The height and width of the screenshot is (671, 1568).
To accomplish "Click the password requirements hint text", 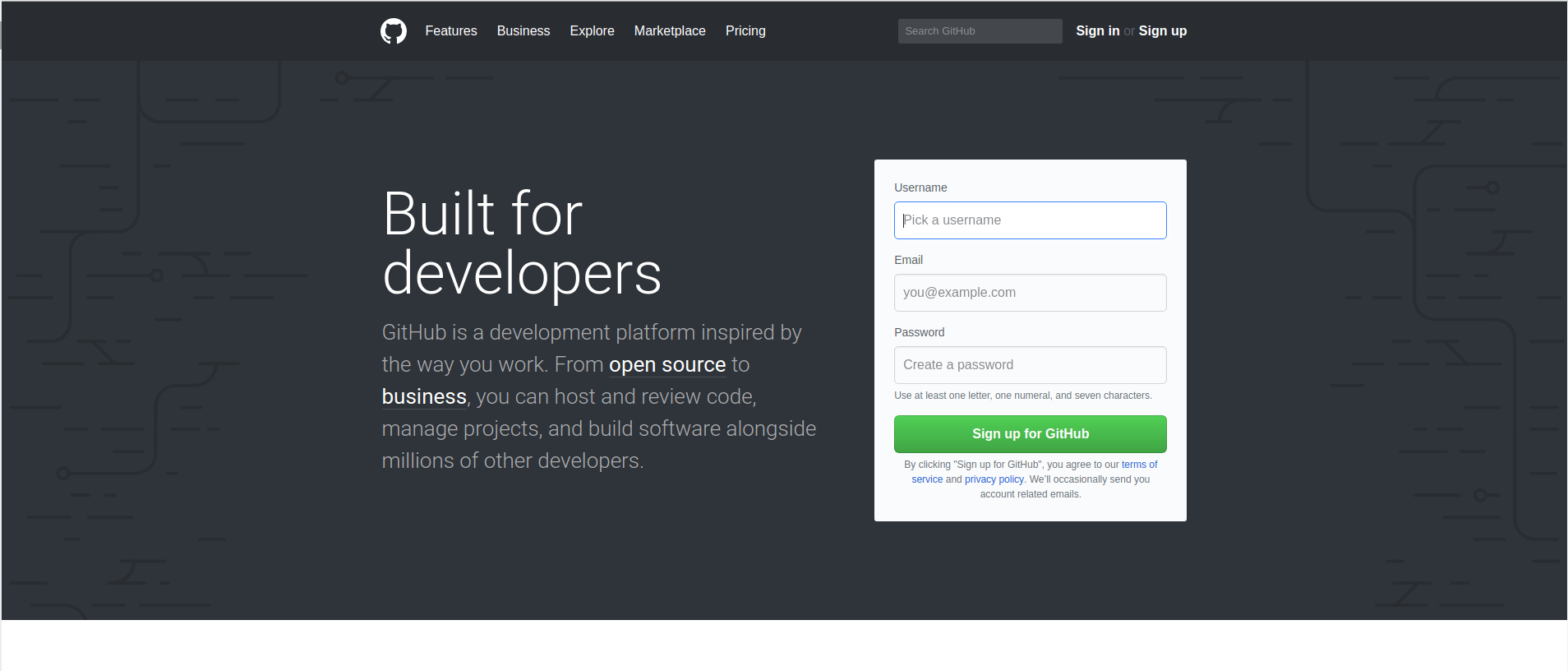I will click(x=1023, y=396).
